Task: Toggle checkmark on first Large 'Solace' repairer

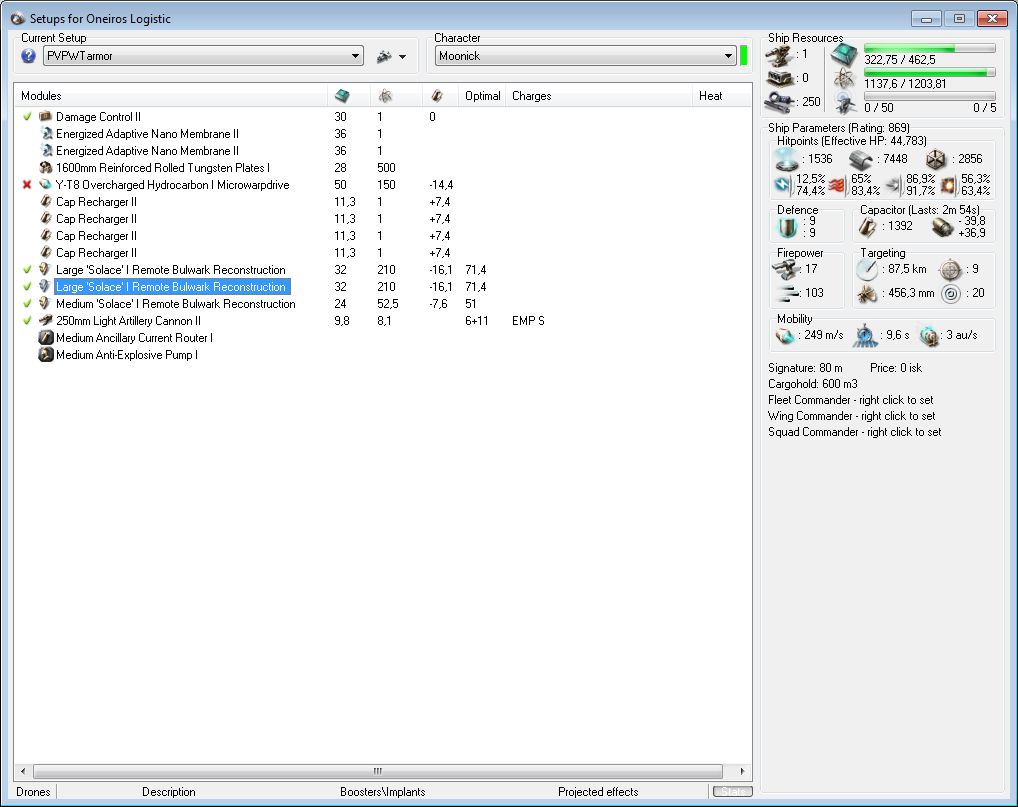Action: click(x=27, y=269)
